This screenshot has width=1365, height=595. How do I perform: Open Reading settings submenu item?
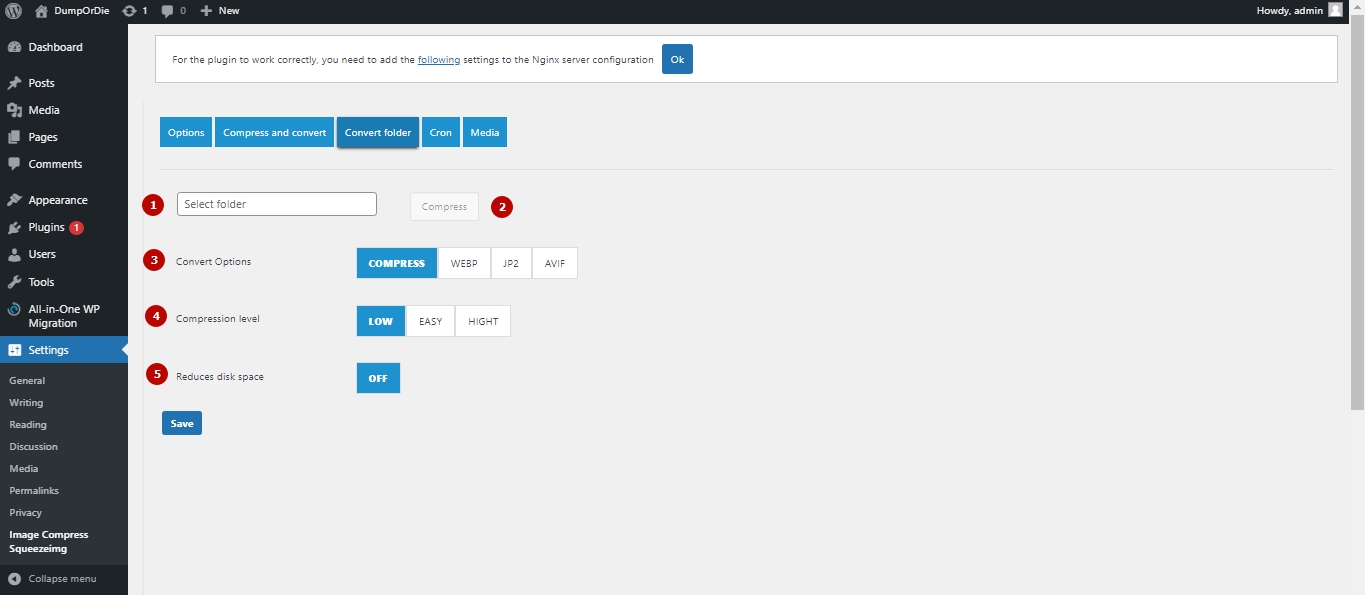point(28,424)
